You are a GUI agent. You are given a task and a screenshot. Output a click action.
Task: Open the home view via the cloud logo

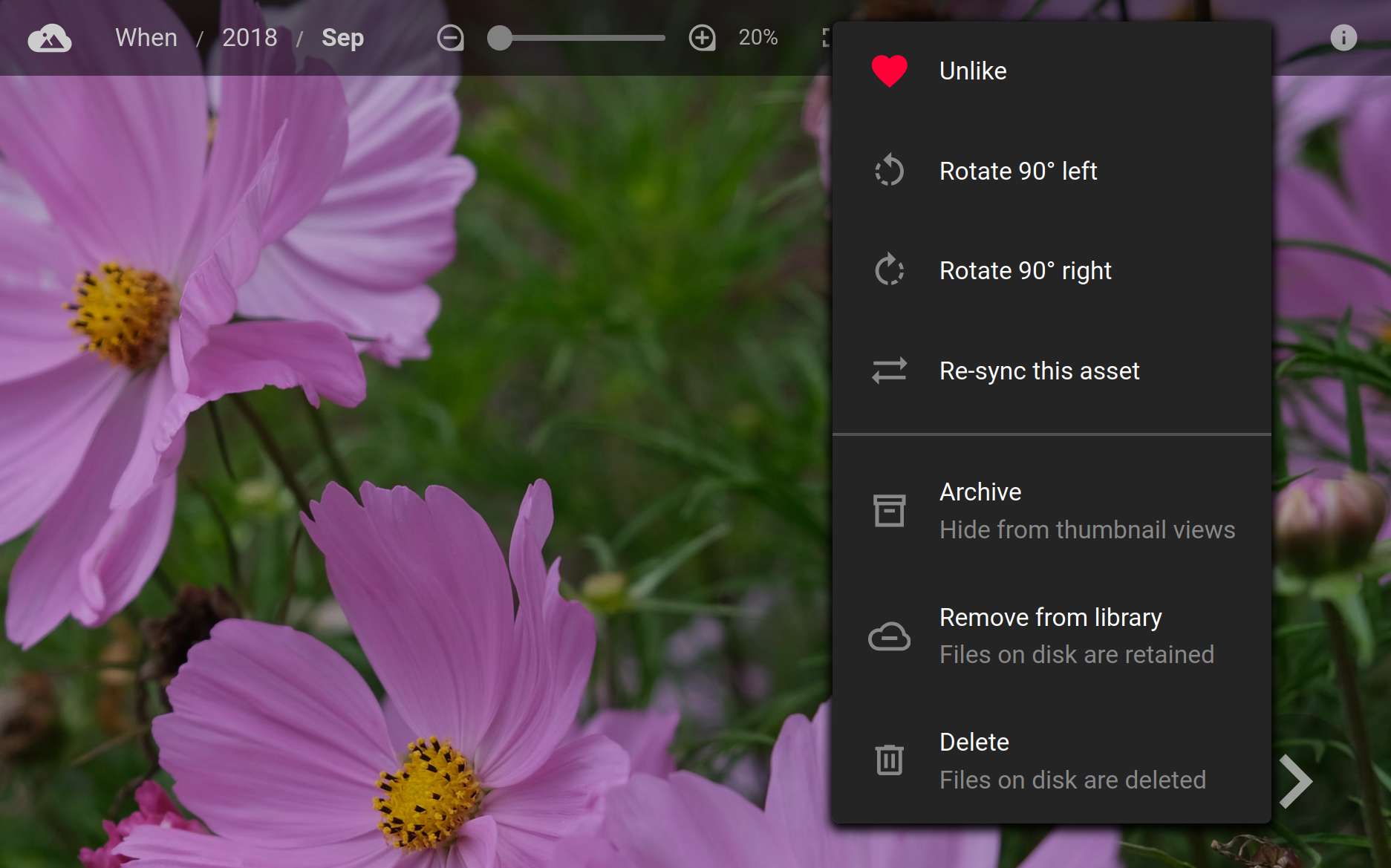click(50, 38)
